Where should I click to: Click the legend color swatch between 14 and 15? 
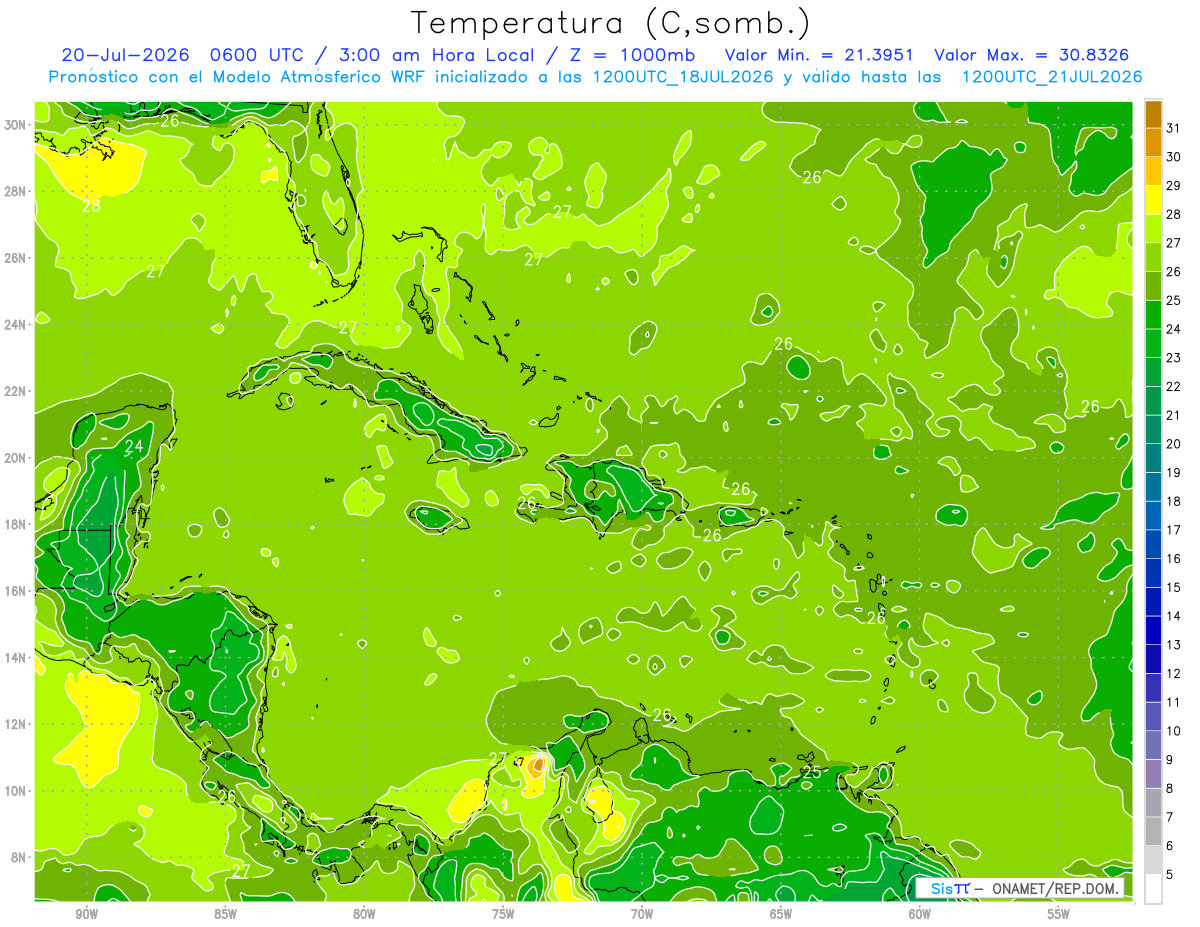[x=1153, y=601]
